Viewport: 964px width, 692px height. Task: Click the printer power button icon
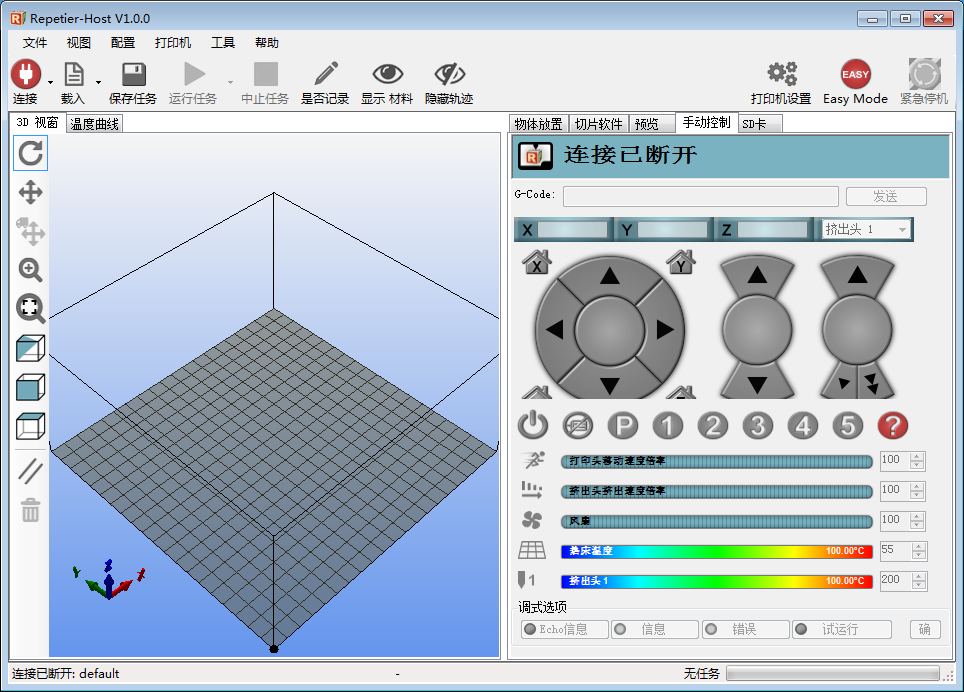[532, 425]
